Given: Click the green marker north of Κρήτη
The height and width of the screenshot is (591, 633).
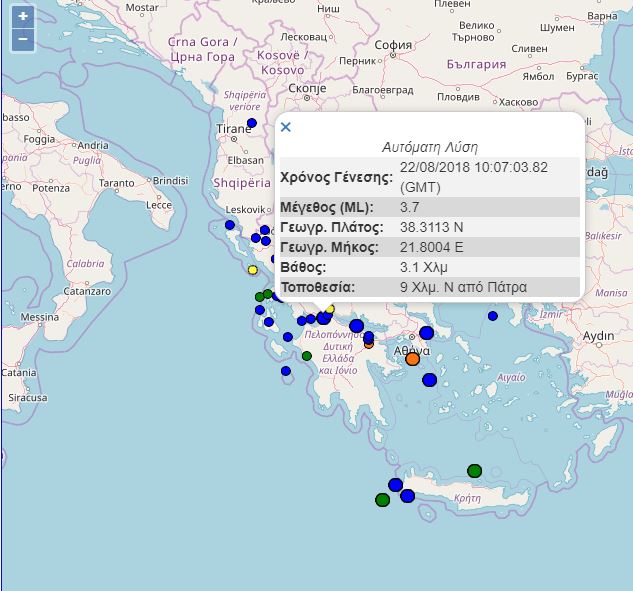Looking at the screenshot, I should coord(474,471).
